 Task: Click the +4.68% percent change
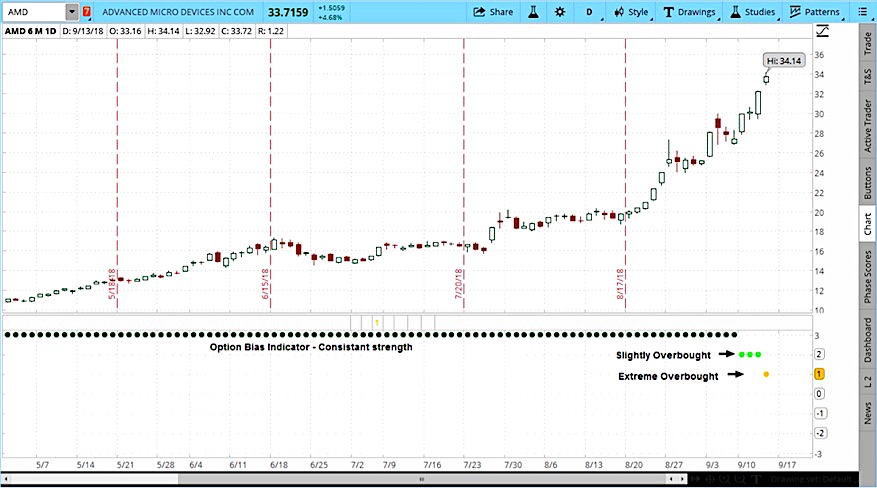[331, 17]
